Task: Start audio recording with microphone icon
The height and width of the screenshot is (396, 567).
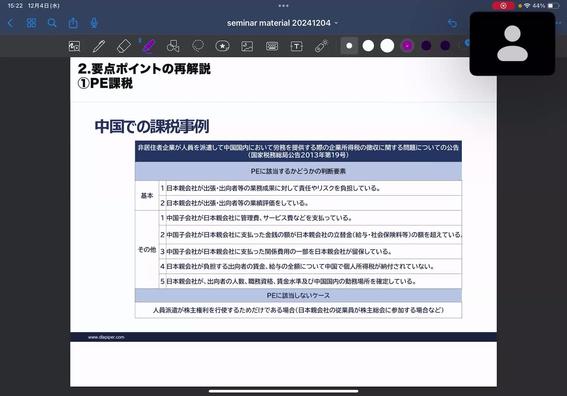Action: (94, 23)
